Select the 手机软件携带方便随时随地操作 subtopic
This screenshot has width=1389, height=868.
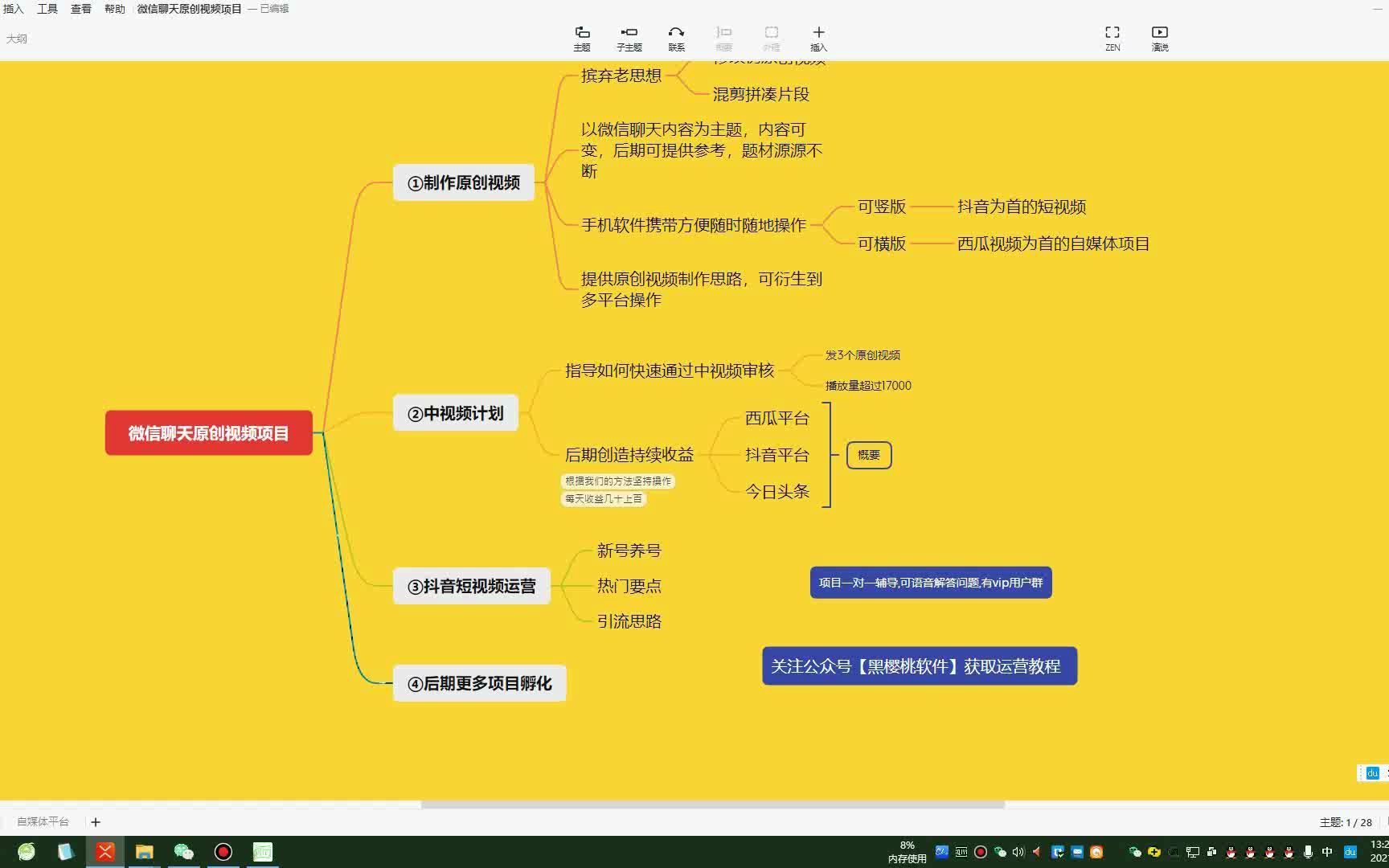694,225
